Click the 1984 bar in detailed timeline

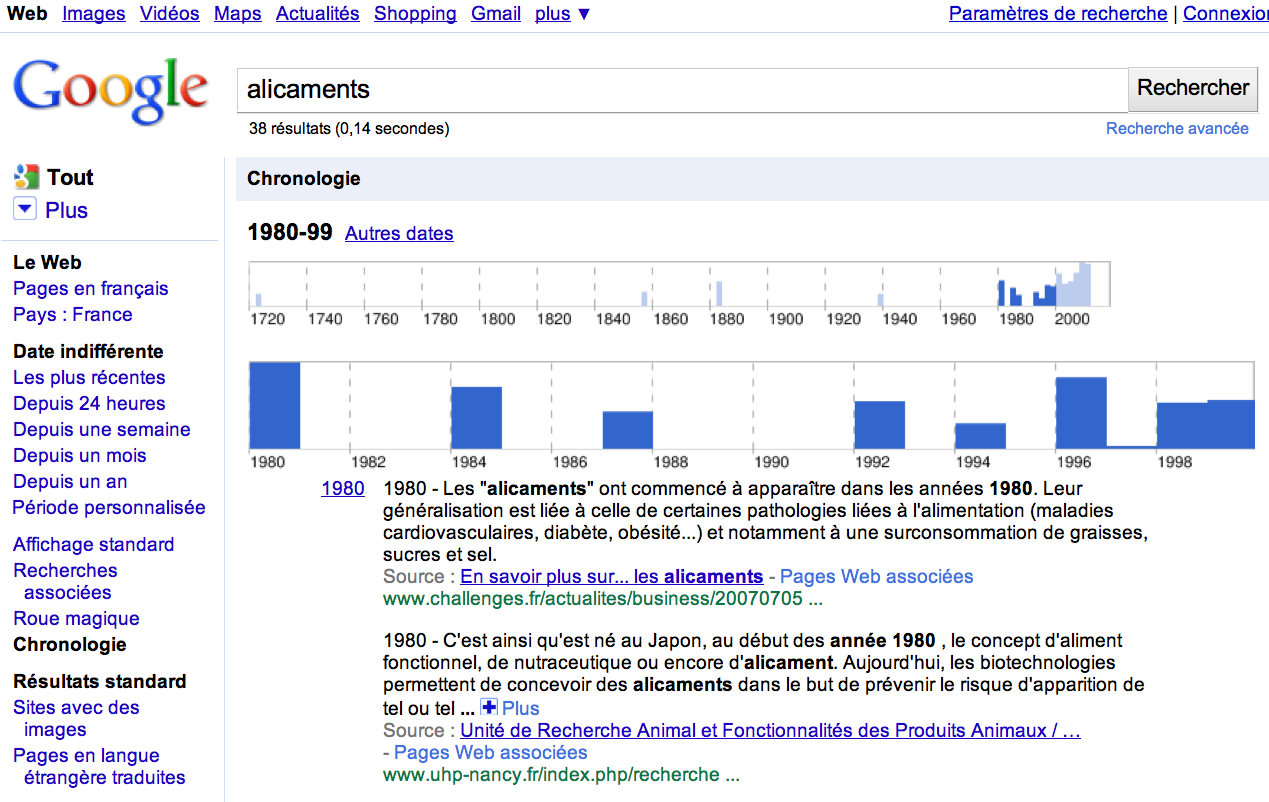(477, 418)
